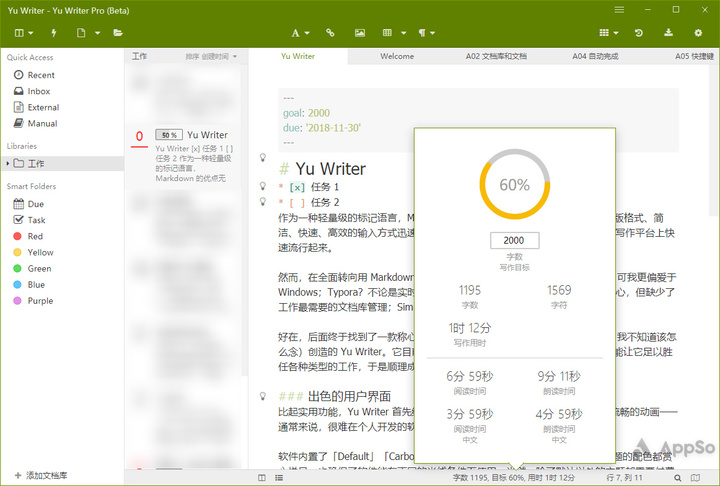The width and height of the screenshot is (720, 486).
Task: Open the Task smart folder
Action: pyautogui.click(x=30, y=220)
